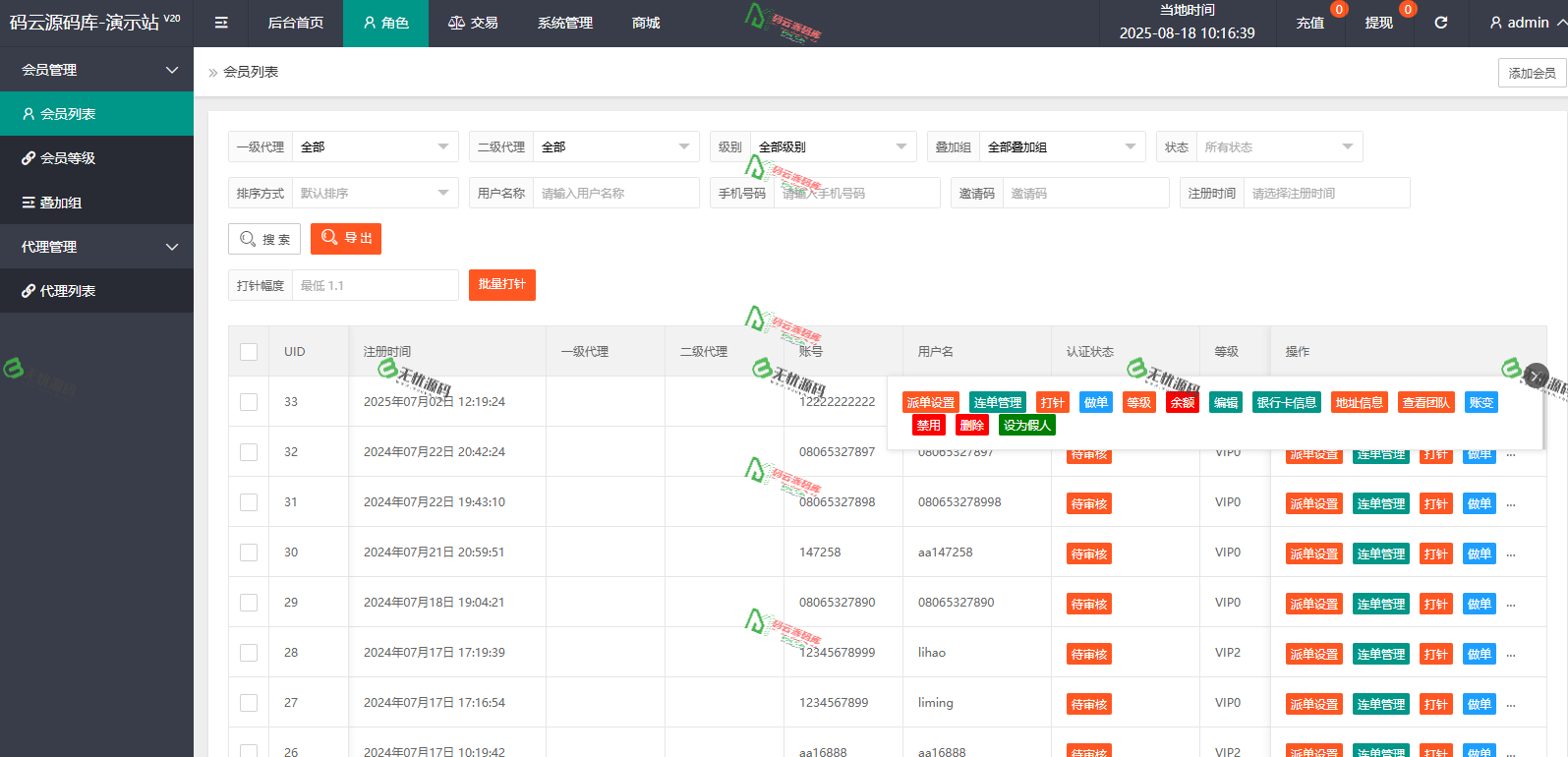Click the 搜索 search button

(264, 239)
